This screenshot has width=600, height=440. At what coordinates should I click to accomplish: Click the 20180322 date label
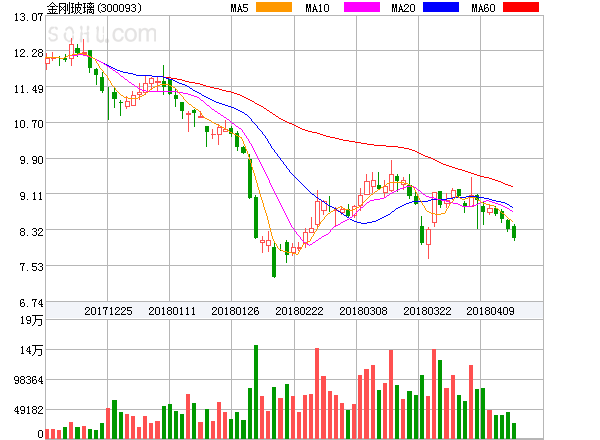[x=427, y=311]
